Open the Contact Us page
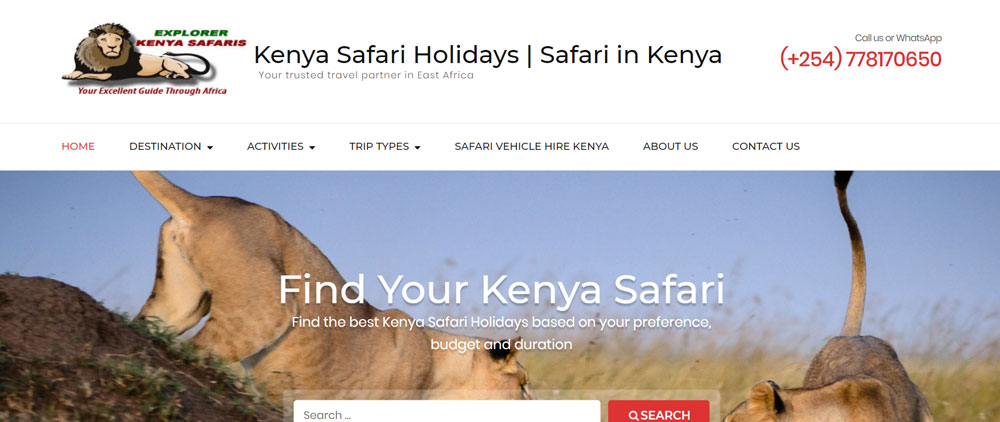The height and width of the screenshot is (422, 1000). 765,147
